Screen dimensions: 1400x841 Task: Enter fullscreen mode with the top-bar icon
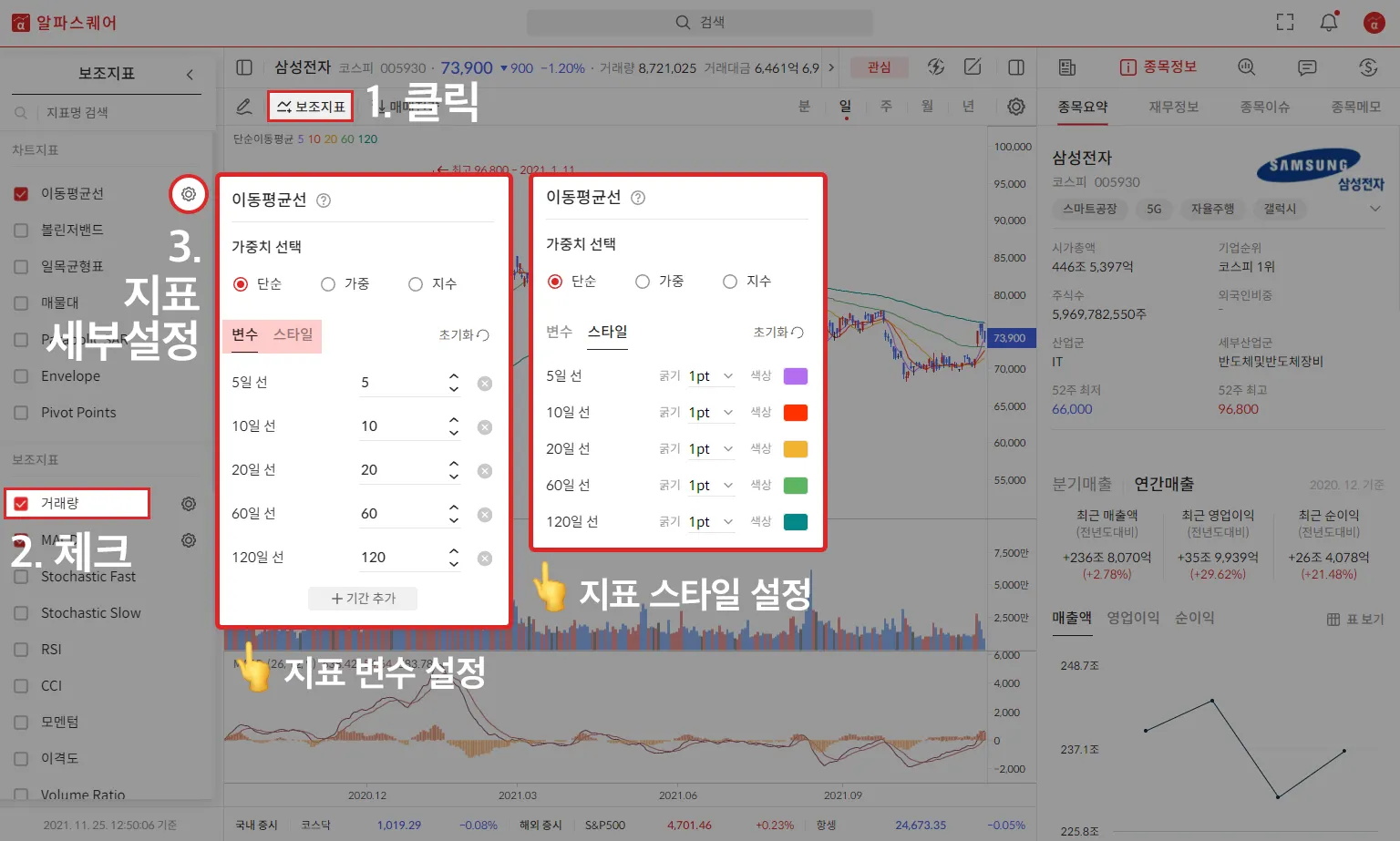(x=1285, y=23)
